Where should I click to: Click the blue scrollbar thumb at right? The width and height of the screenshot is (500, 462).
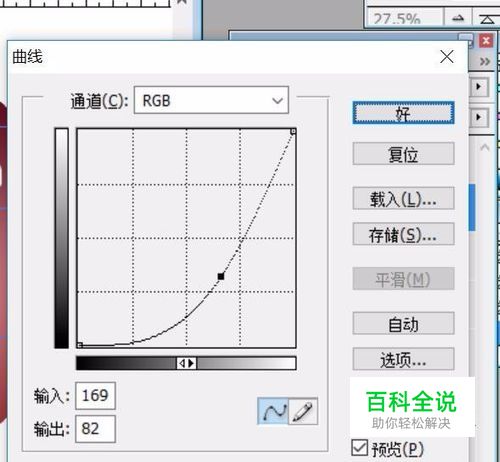click(472, 207)
